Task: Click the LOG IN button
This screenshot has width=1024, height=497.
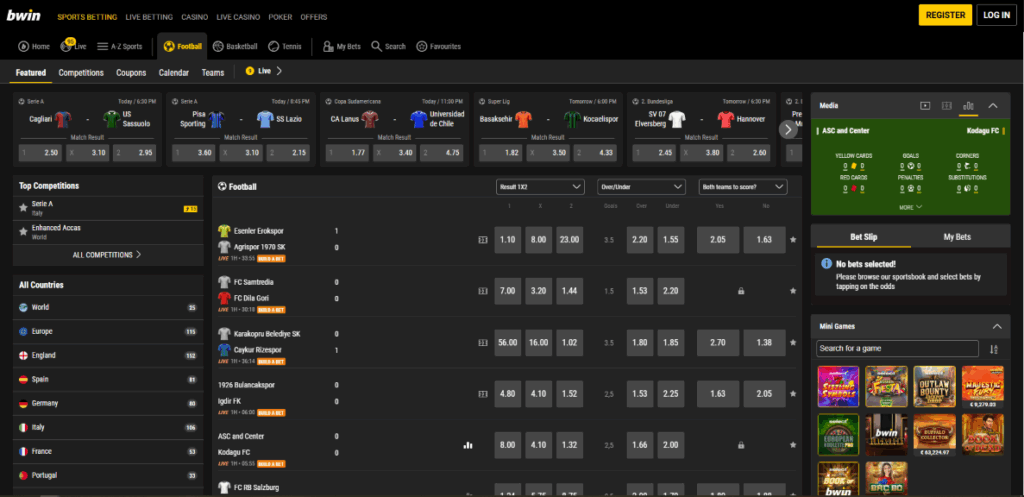Action: (997, 15)
